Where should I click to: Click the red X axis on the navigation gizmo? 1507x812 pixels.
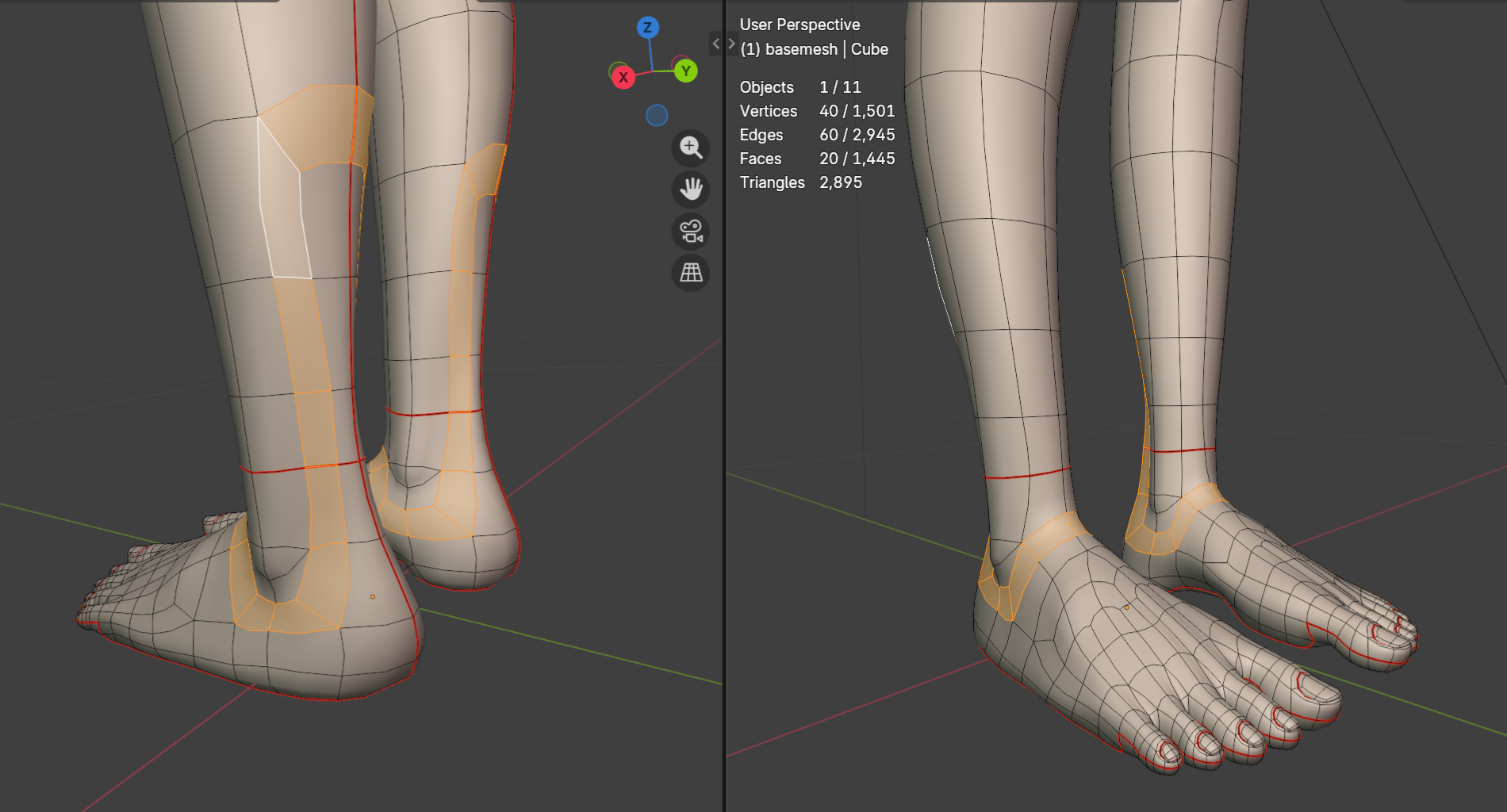tap(623, 78)
